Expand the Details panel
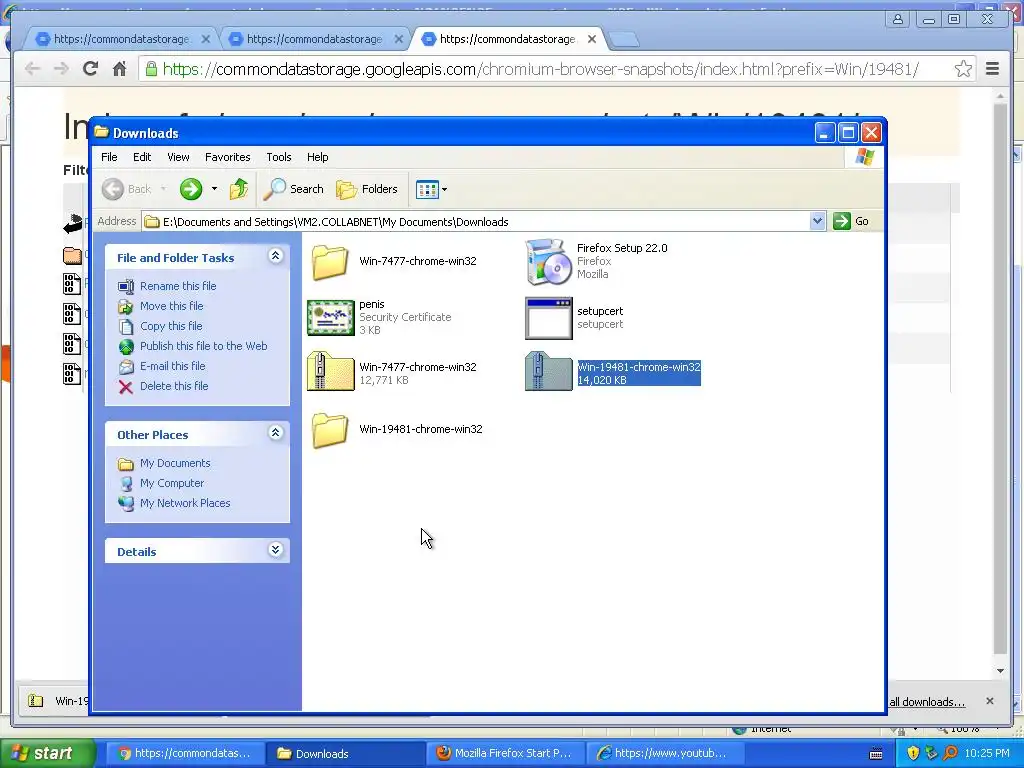The height and width of the screenshot is (768, 1024). click(x=276, y=550)
